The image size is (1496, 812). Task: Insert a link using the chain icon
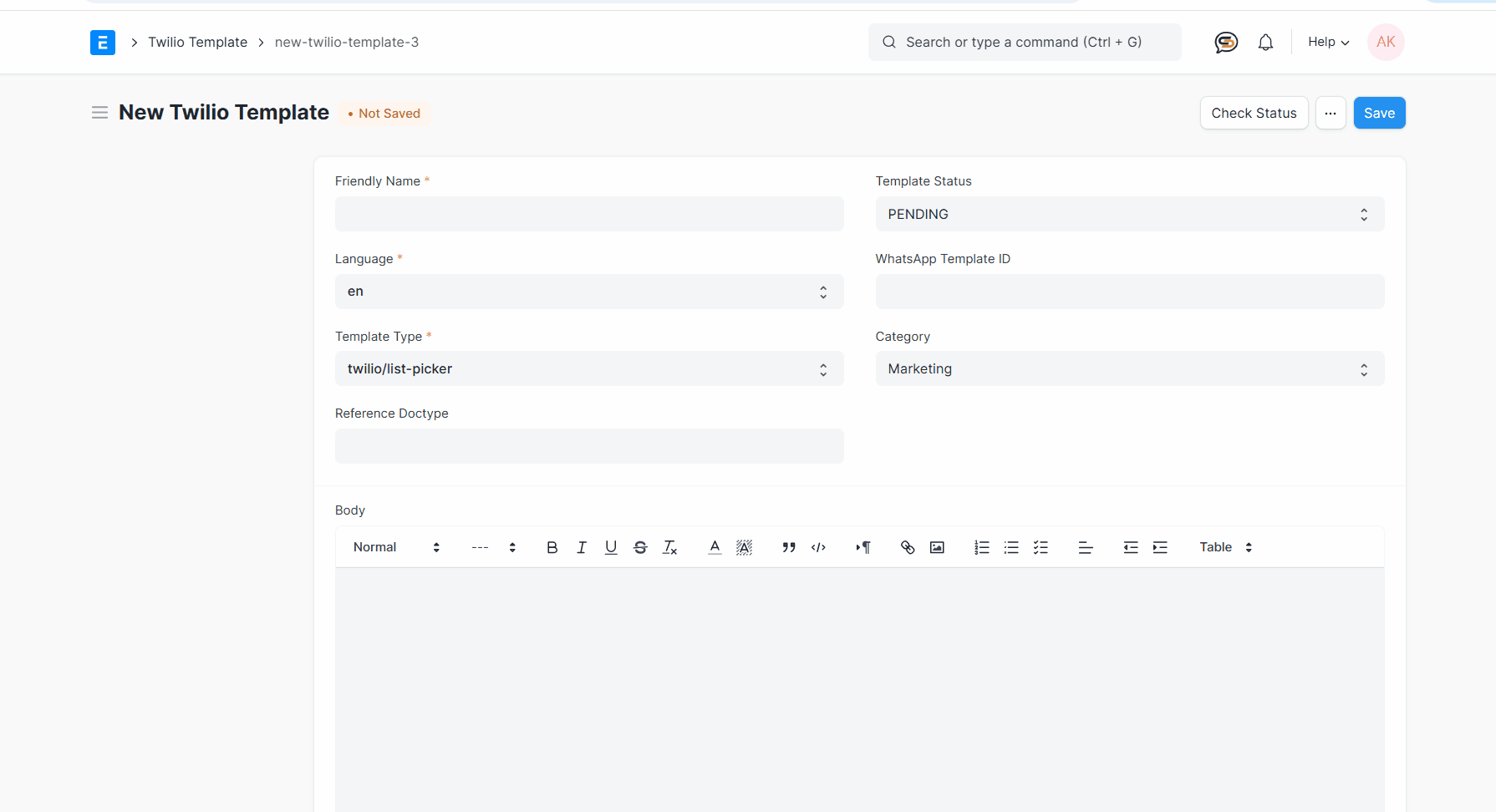point(908,547)
